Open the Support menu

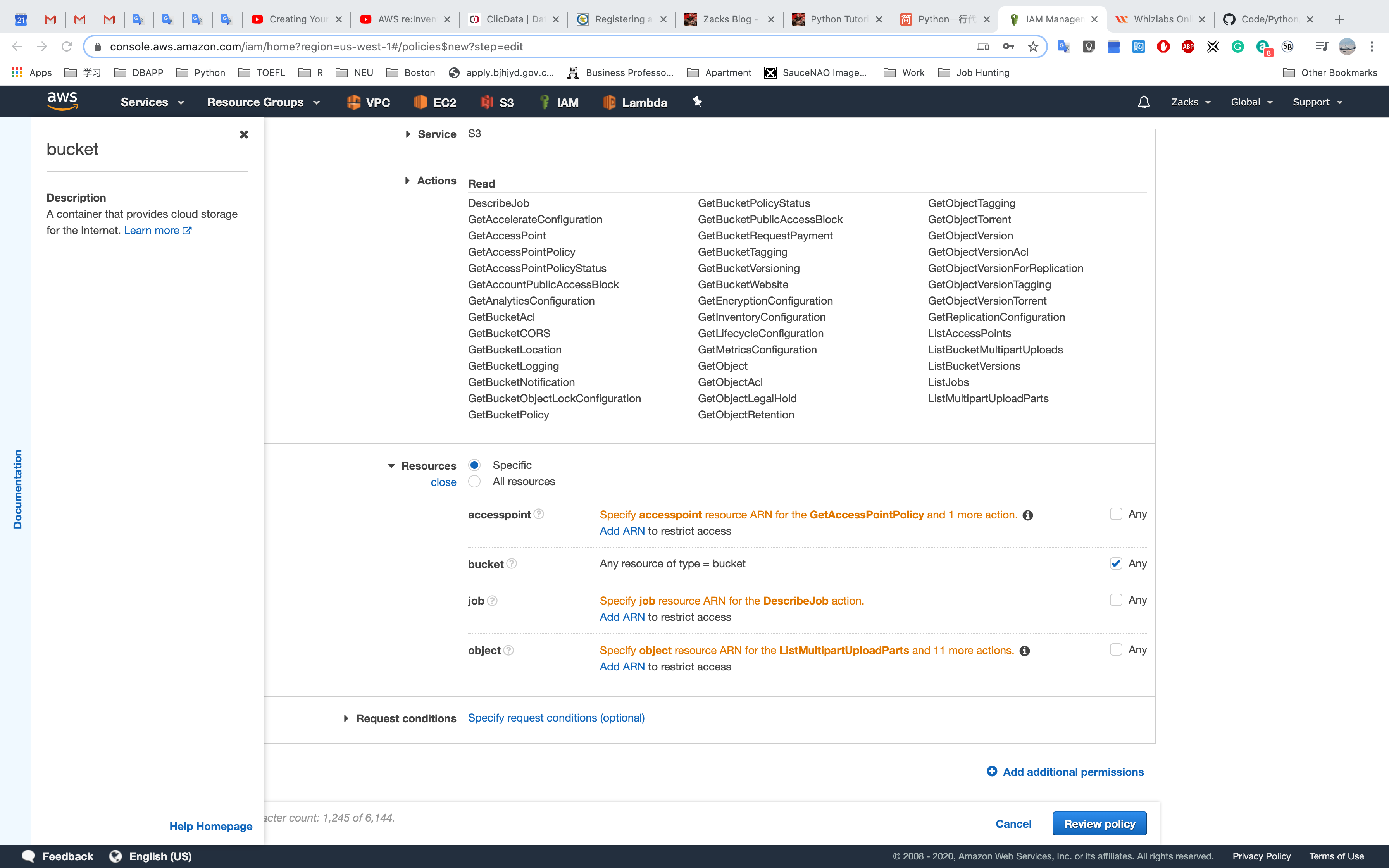(x=1317, y=102)
